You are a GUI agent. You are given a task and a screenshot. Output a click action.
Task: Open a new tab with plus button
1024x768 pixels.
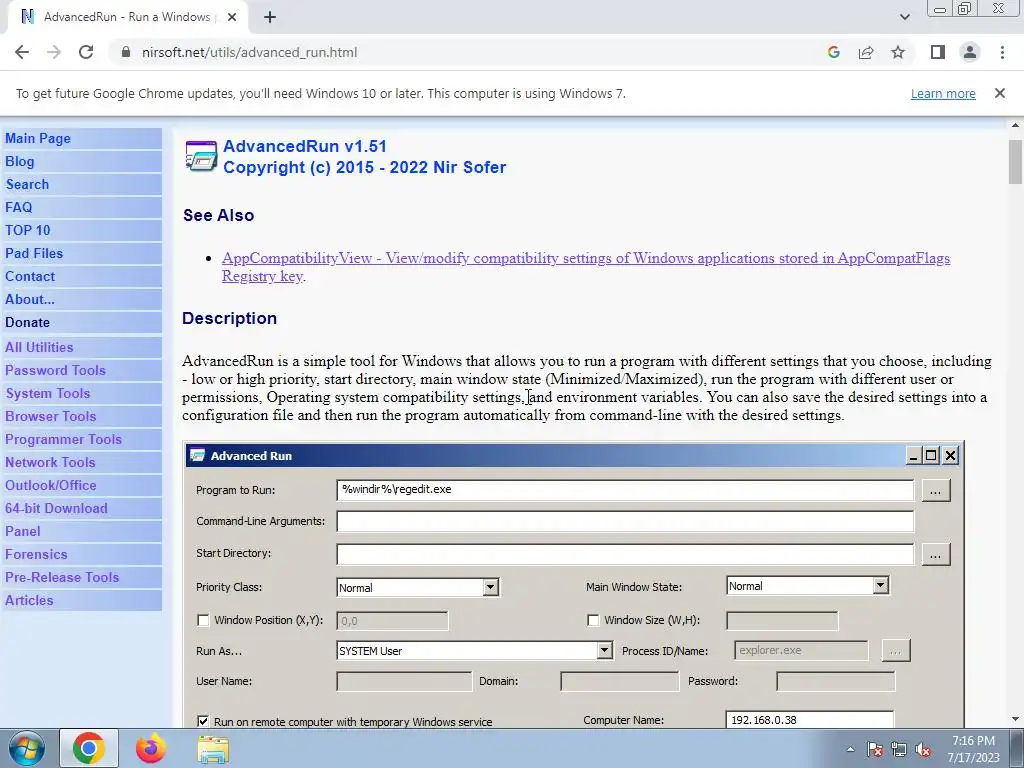coord(270,17)
